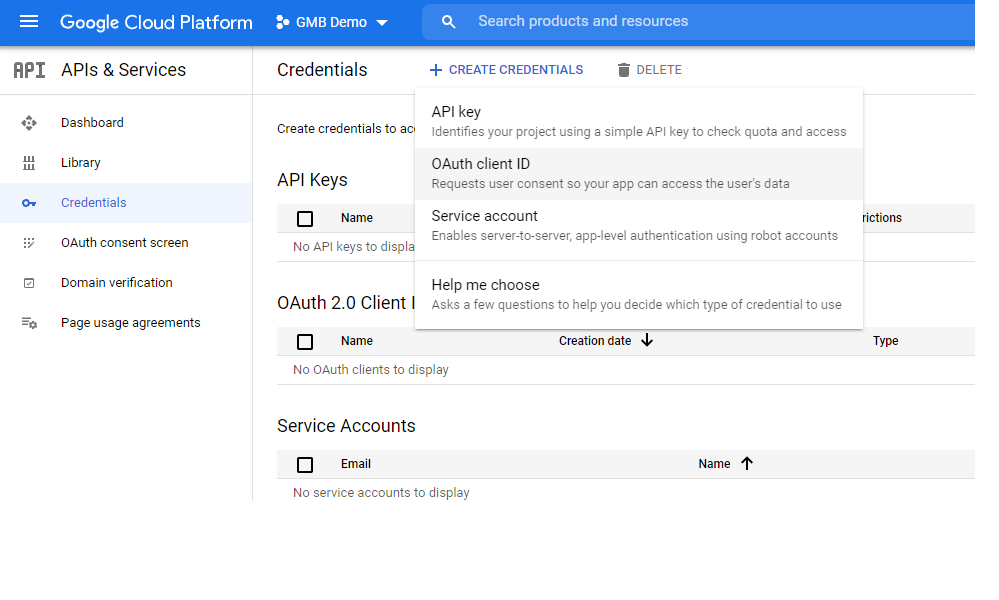Click the Credentials key icon
The image size is (999, 600).
29,203
